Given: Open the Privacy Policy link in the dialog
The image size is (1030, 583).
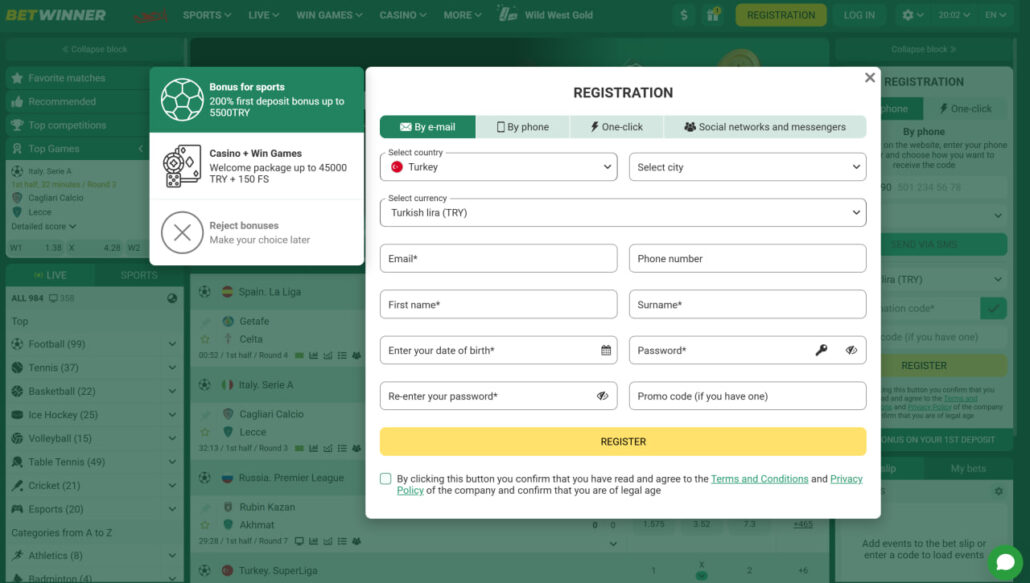Looking at the screenshot, I should click(846, 479).
